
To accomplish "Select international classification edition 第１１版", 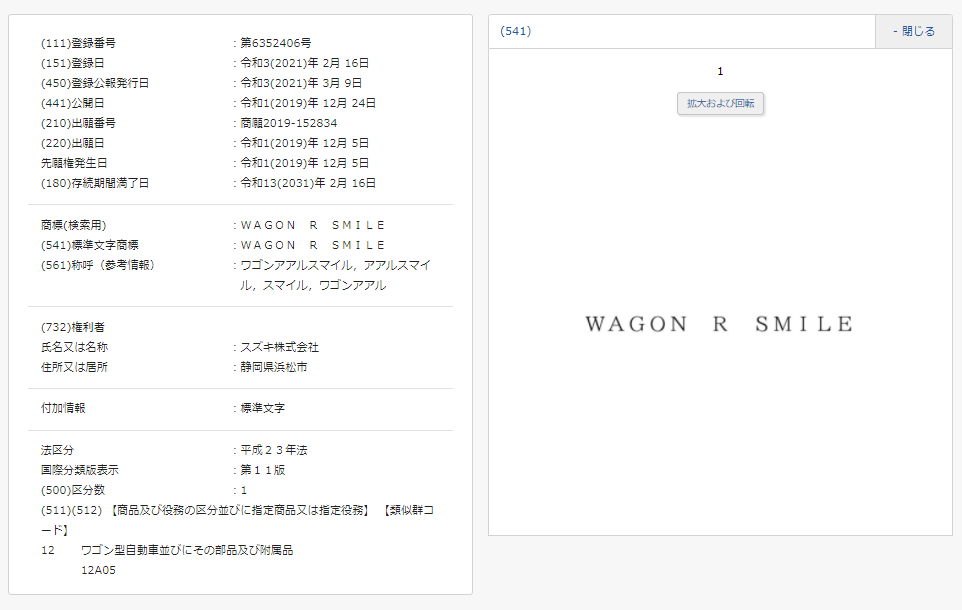I will pyautogui.click(x=263, y=470).
